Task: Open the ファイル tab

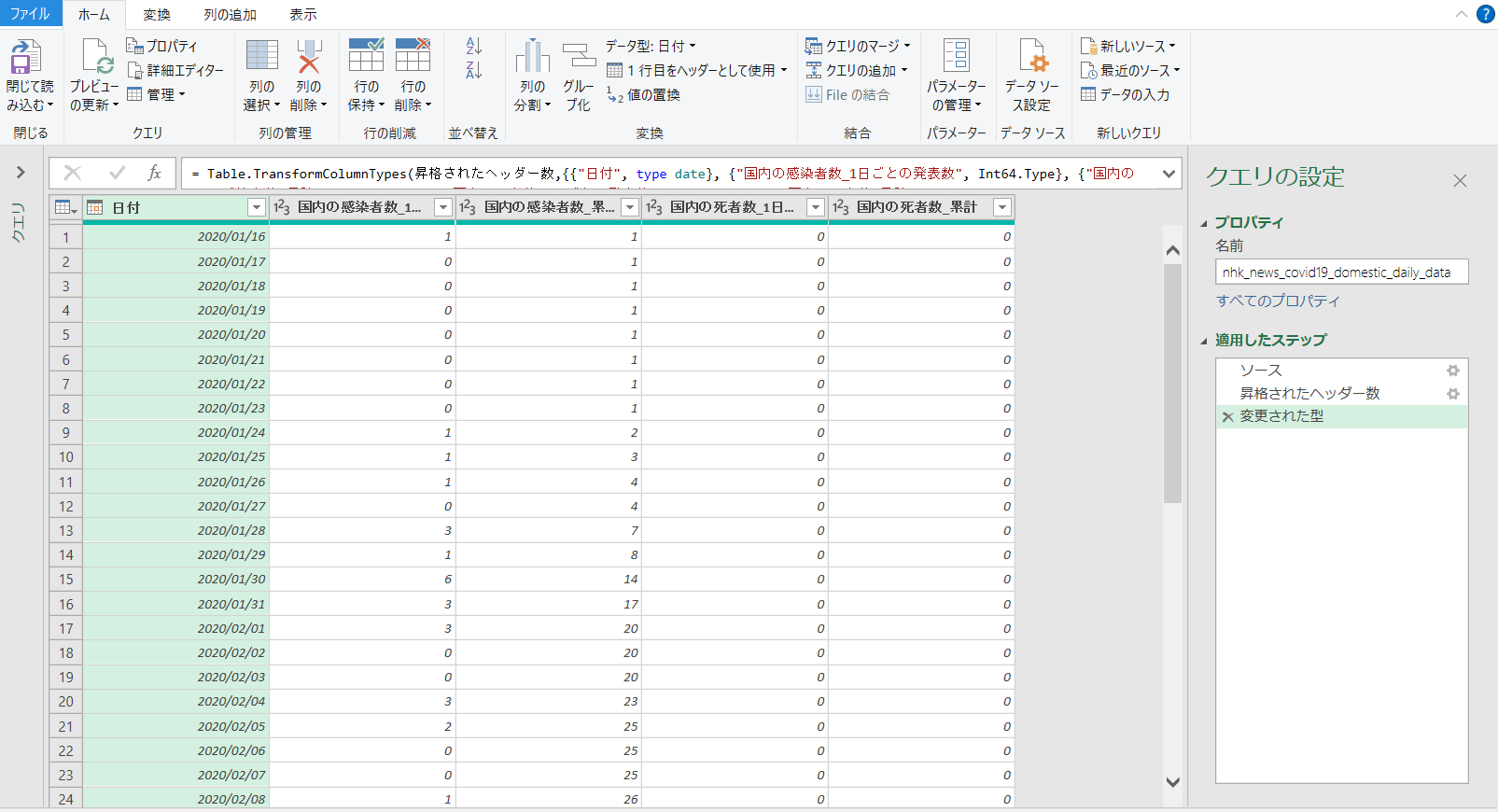Action: (30, 14)
